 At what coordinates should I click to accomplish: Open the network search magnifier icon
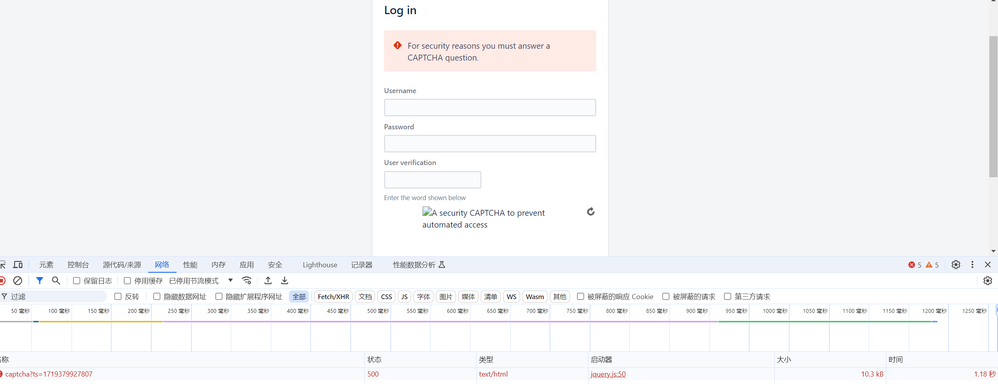pyautogui.click(x=56, y=280)
